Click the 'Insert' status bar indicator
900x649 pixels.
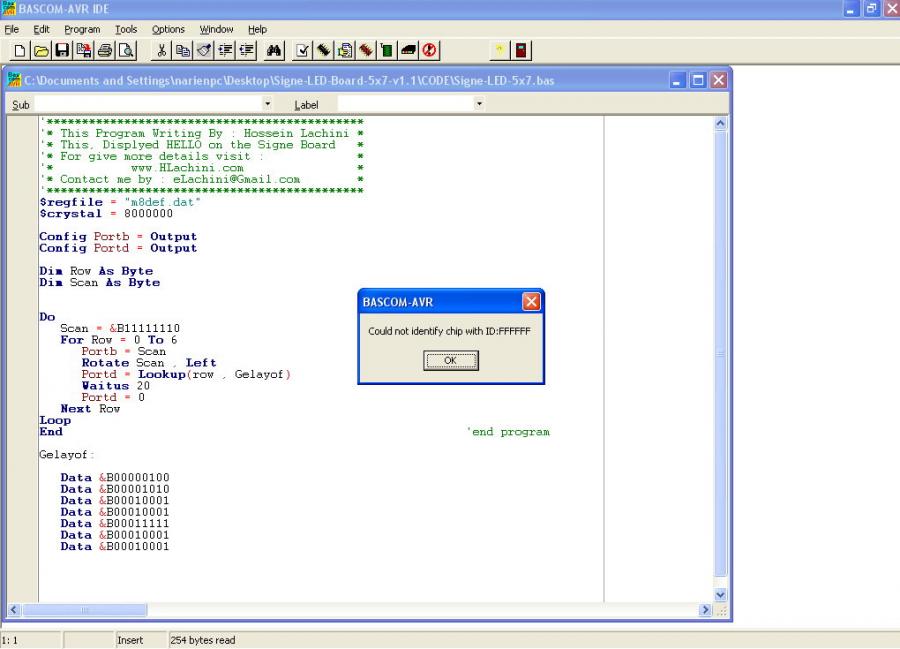(x=130, y=640)
